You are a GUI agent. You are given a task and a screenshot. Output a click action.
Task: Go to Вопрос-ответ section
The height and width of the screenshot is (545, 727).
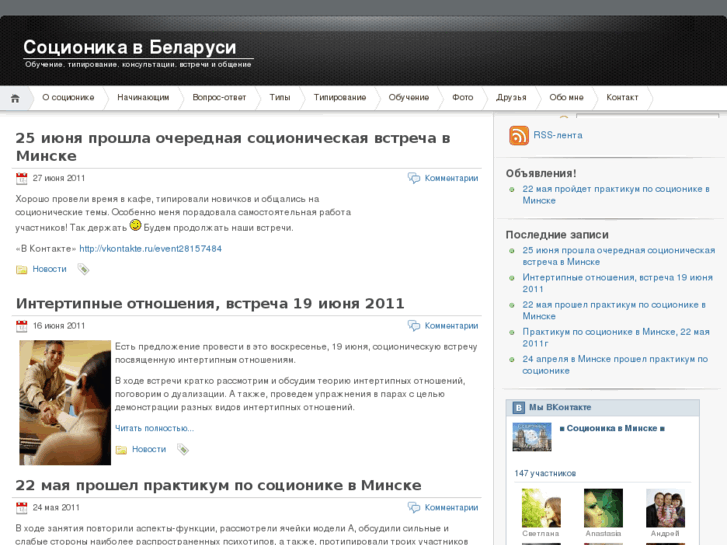coord(219,97)
